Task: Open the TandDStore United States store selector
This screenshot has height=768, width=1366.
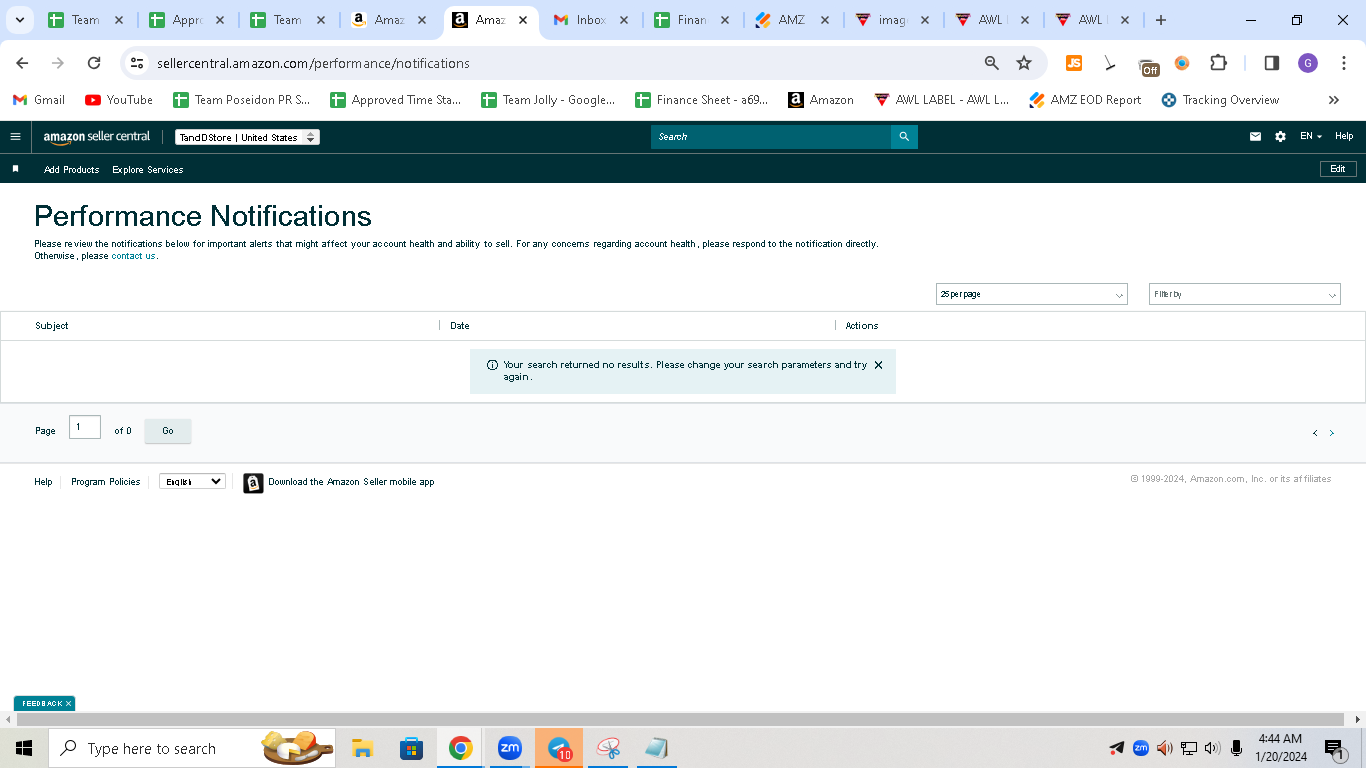Action: coord(247,137)
